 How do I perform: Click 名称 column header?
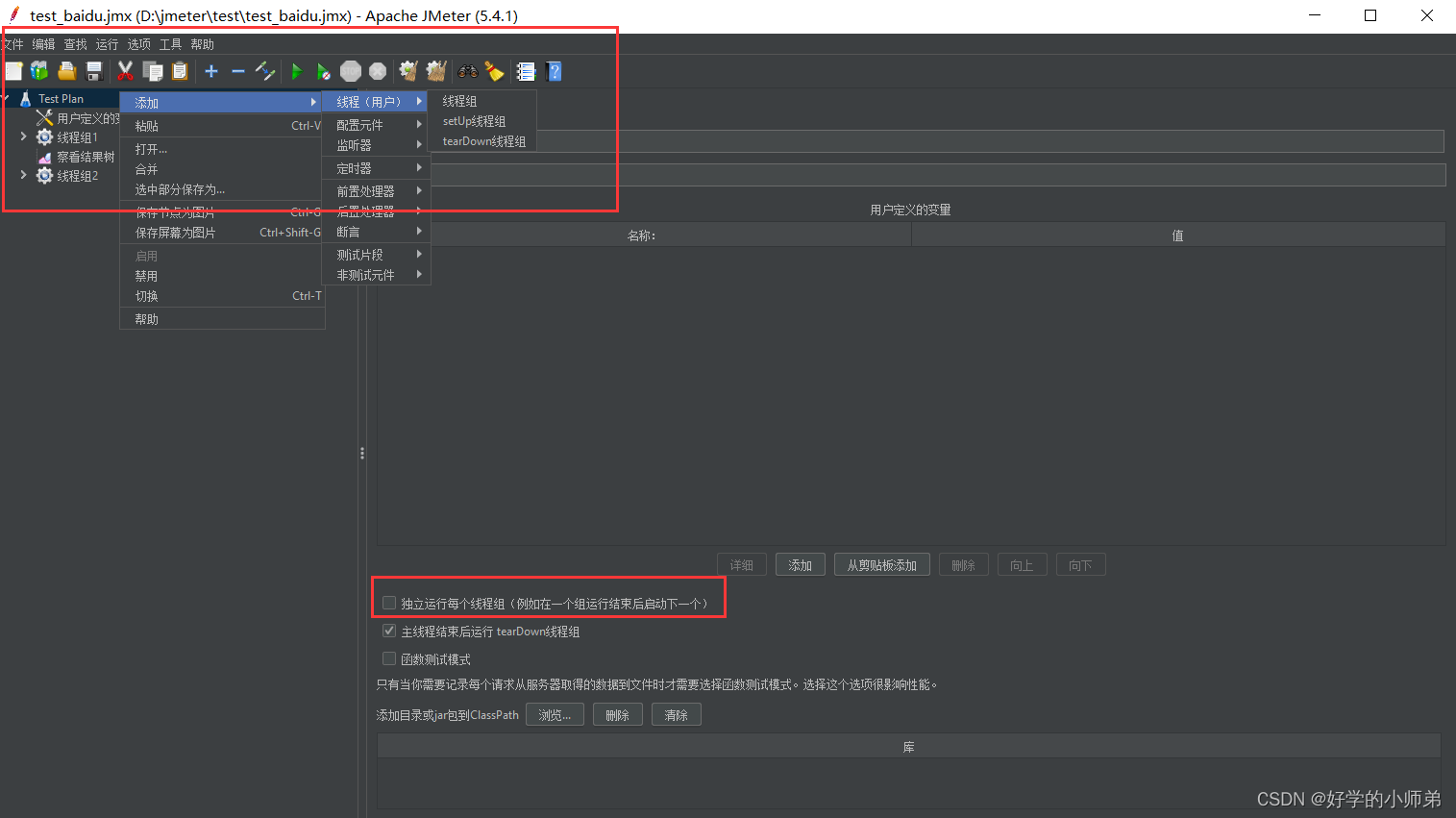click(644, 235)
